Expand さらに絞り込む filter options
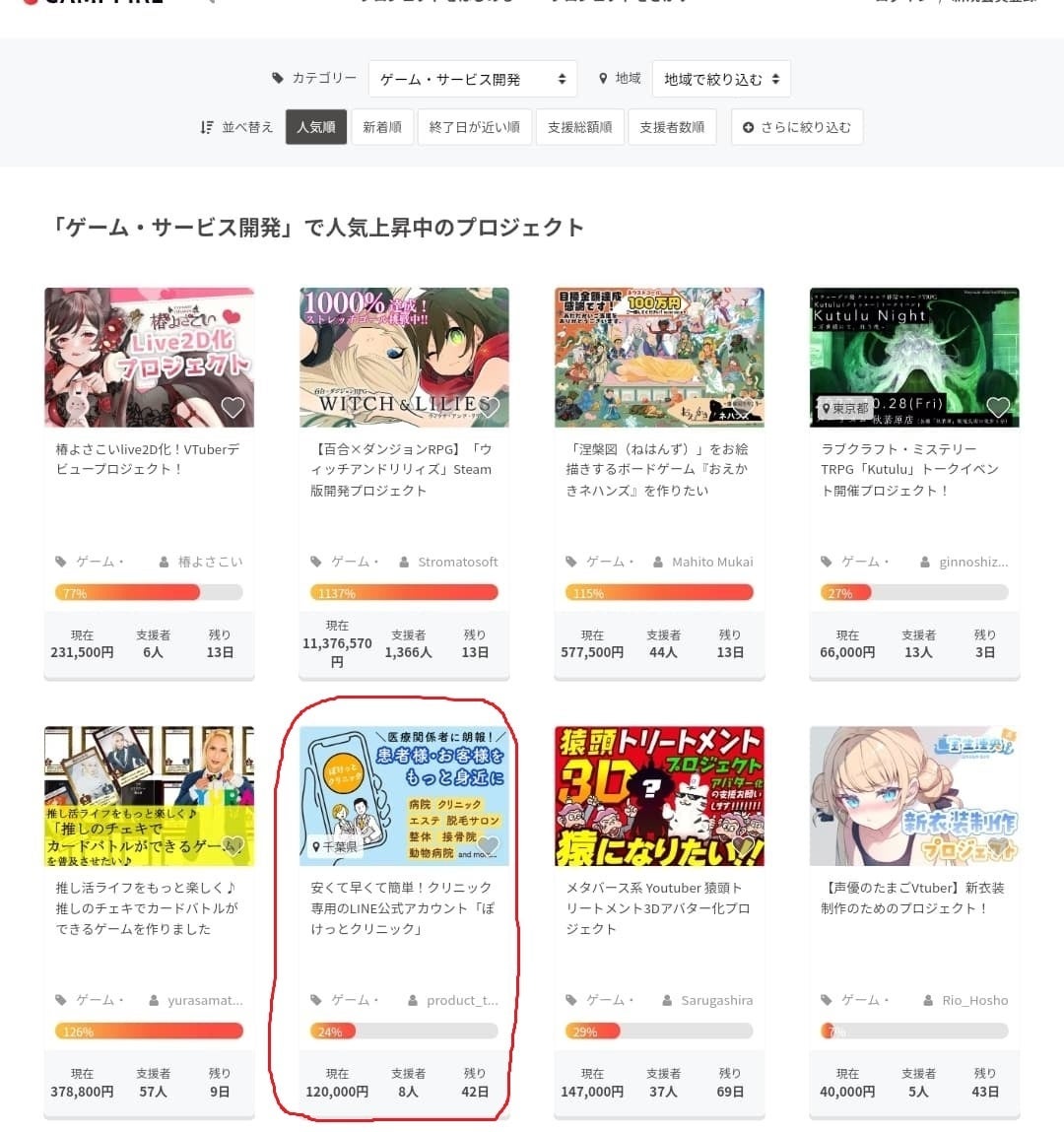 pos(797,127)
